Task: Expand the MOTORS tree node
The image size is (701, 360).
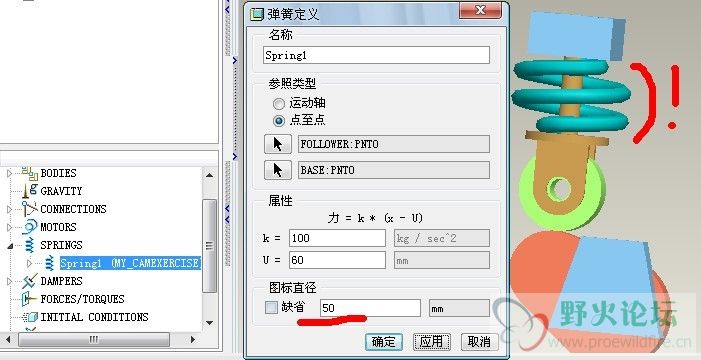Action: coord(9,227)
